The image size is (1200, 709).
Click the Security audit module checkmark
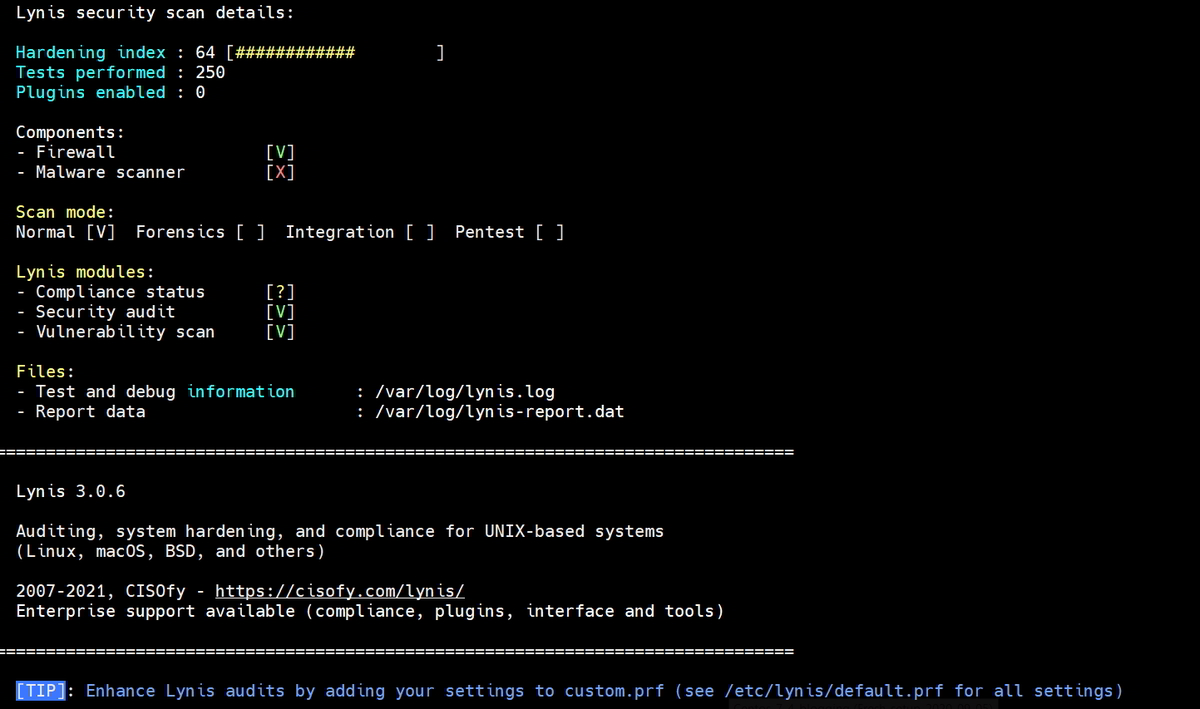[x=279, y=311]
